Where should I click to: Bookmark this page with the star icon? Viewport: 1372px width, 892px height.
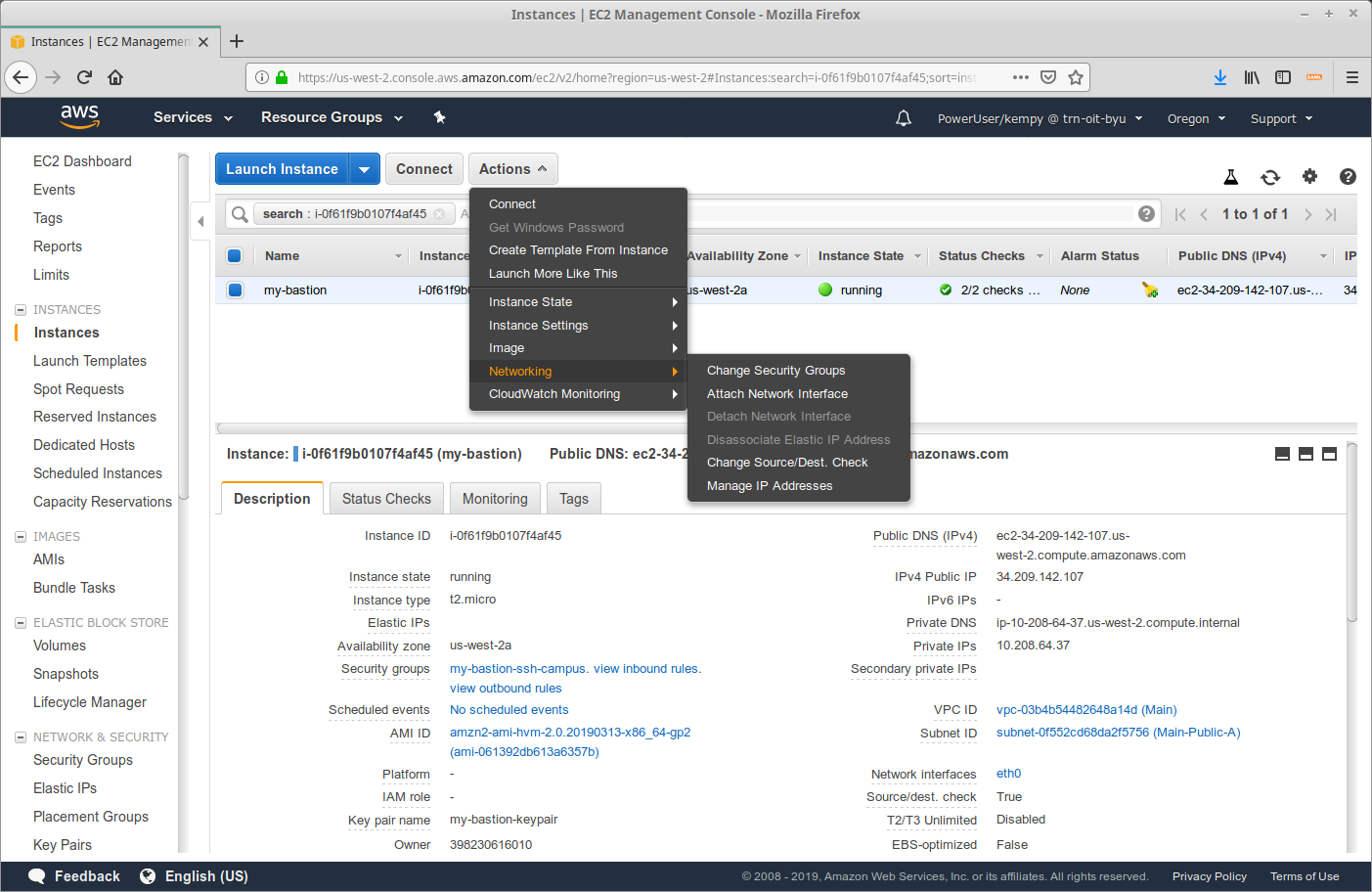(1076, 77)
